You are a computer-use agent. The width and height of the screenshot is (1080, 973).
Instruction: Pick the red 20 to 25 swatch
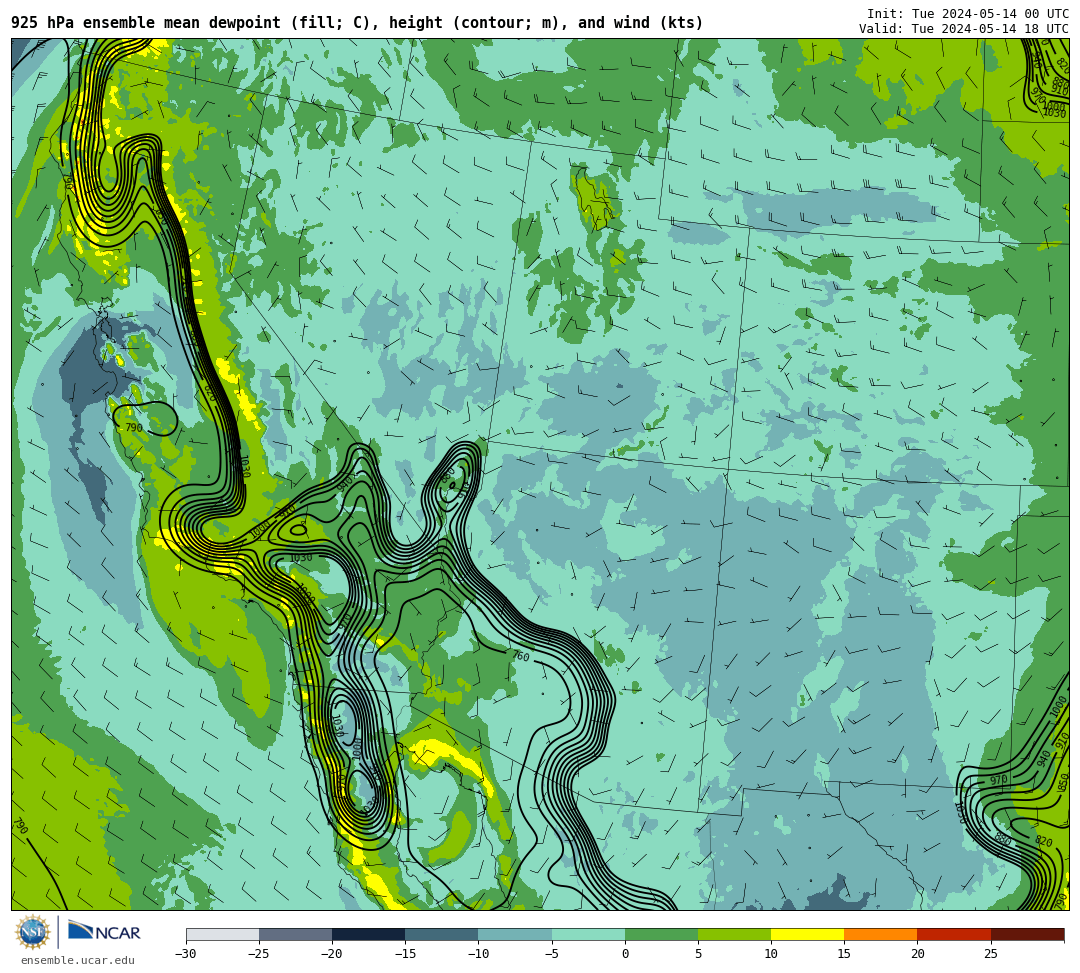point(954,934)
